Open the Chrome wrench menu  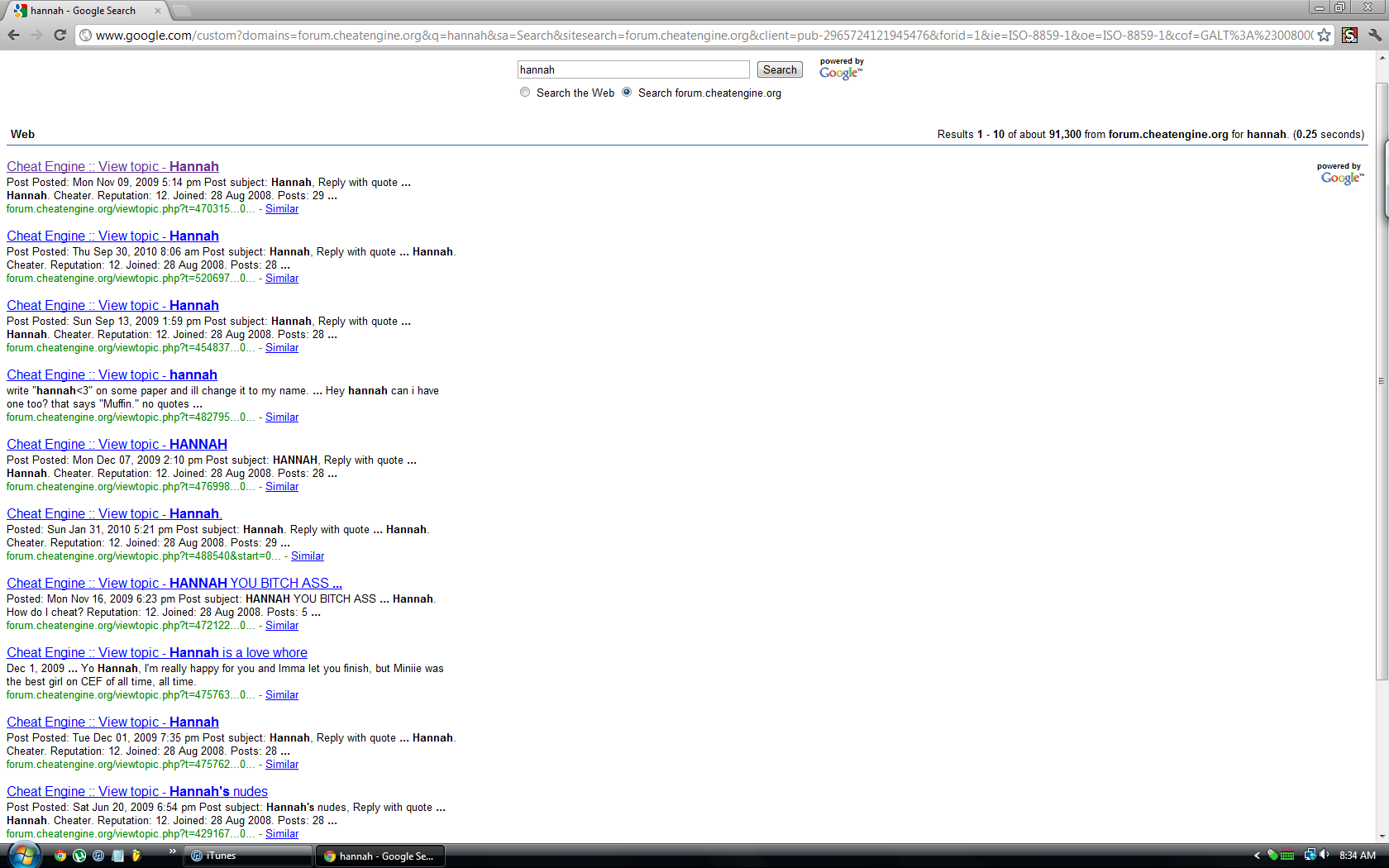pyautogui.click(x=1374, y=35)
